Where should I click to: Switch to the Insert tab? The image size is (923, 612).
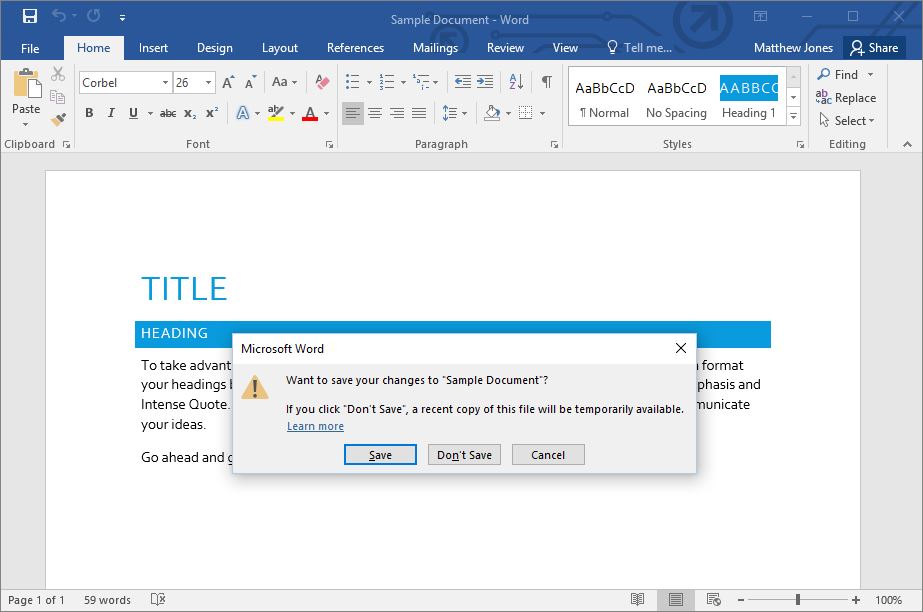pos(153,48)
